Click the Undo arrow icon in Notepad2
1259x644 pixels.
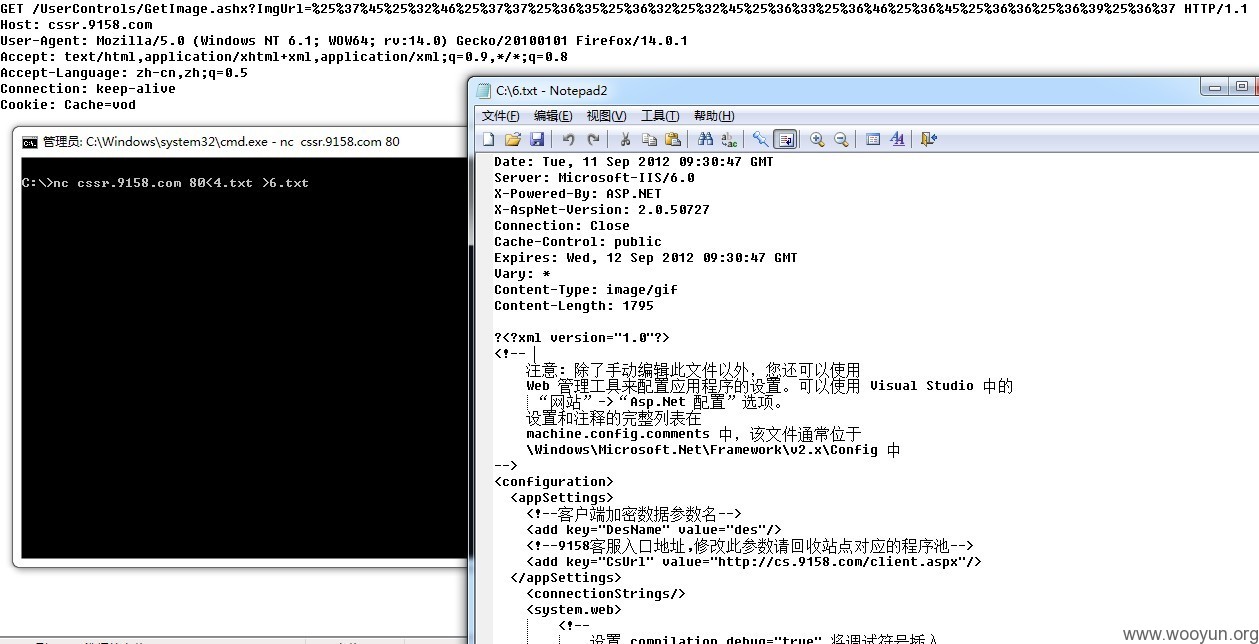(x=569, y=139)
